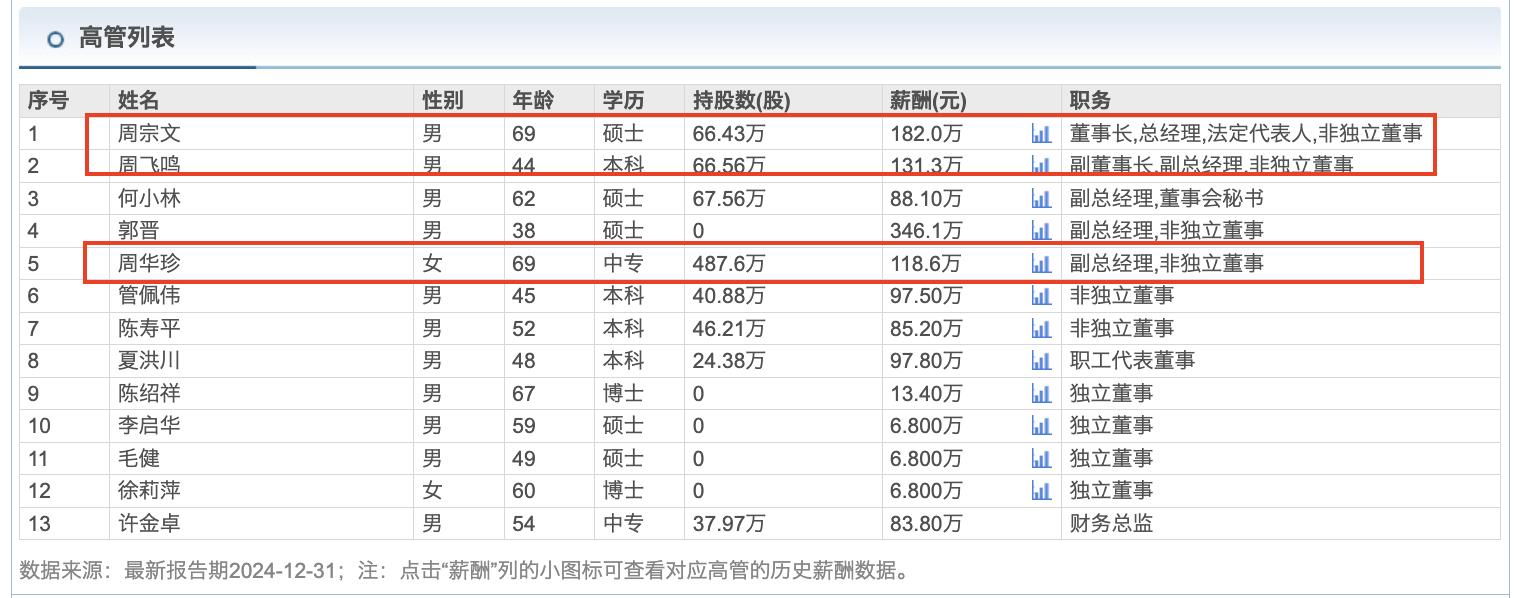Select the name 周宗文
Screen dimensions: 1522x598
click(149, 133)
